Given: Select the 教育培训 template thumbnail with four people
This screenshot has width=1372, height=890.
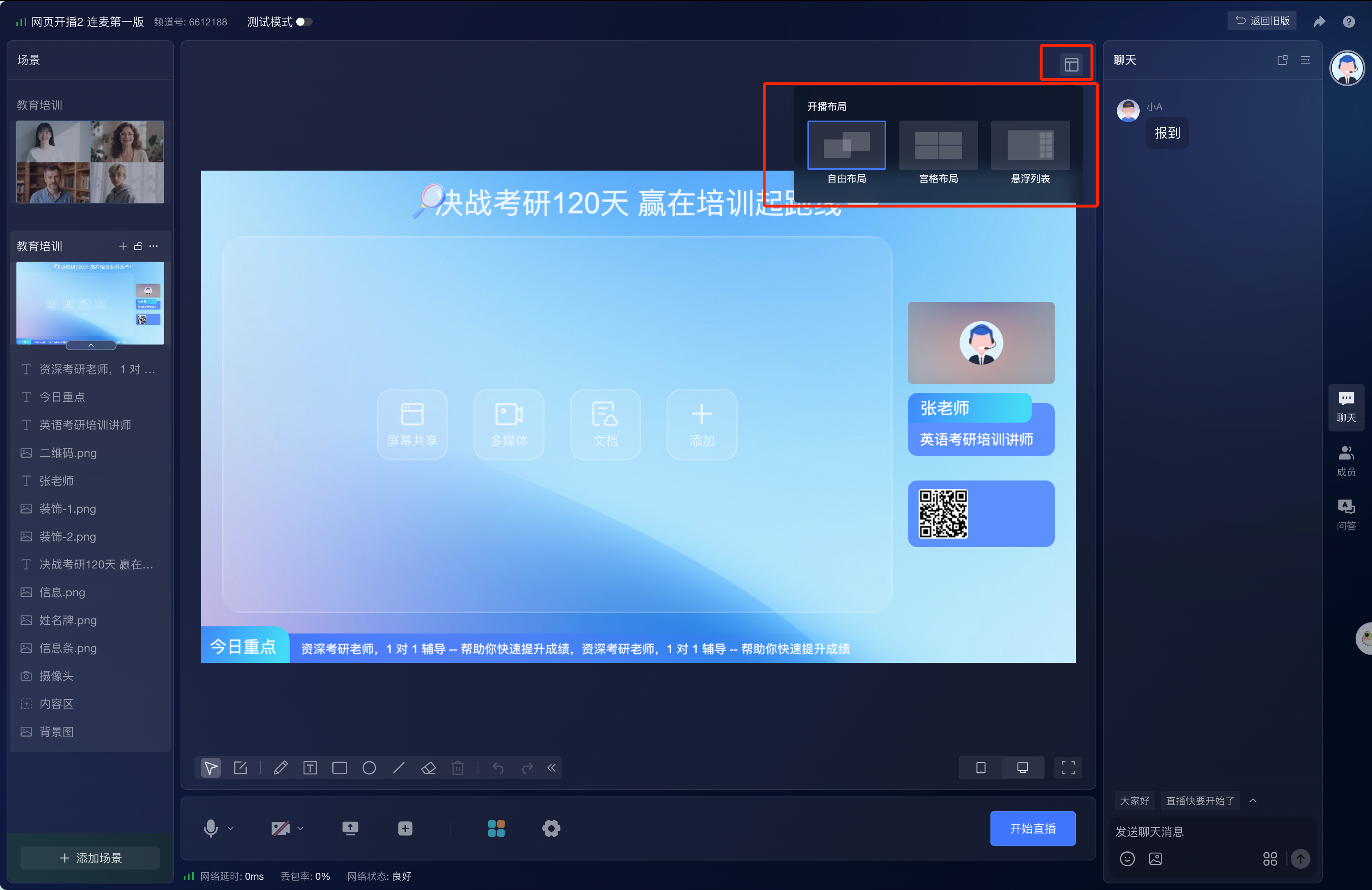Looking at the screenshot, I should point(91,162).
